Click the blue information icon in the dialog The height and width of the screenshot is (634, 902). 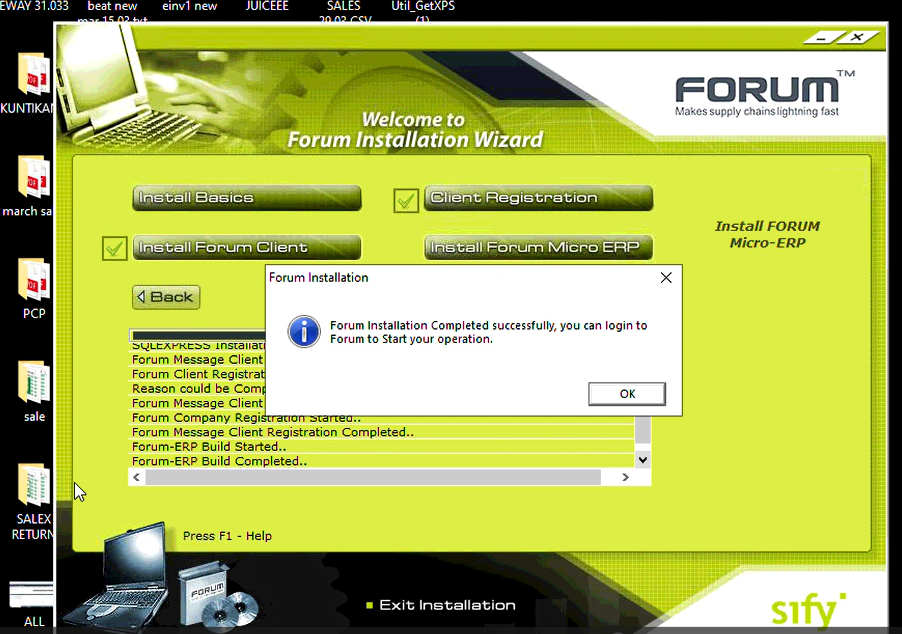point(304,331)
